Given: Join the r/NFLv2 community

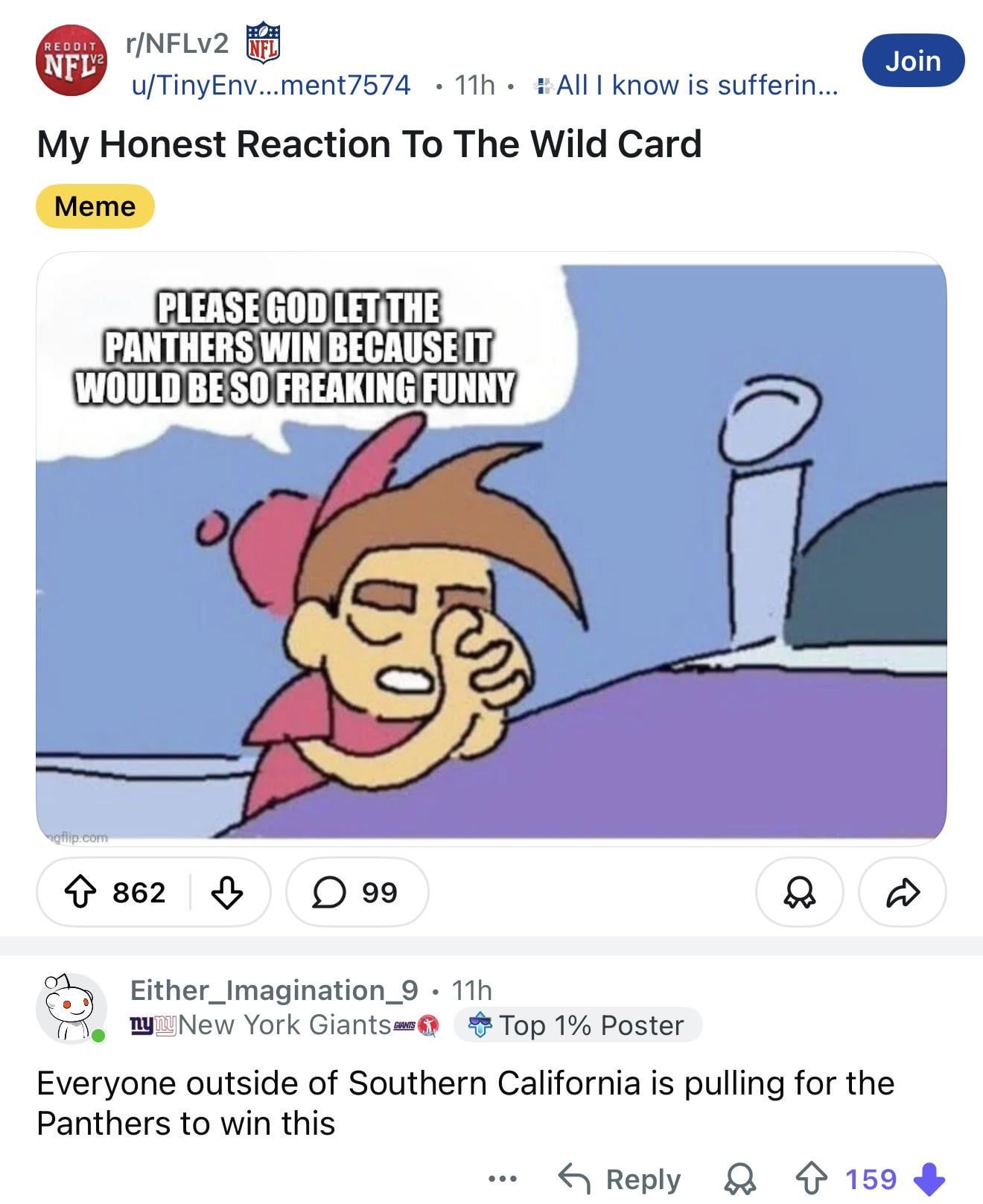Looking at the screenshot, I should pos(913,60).
